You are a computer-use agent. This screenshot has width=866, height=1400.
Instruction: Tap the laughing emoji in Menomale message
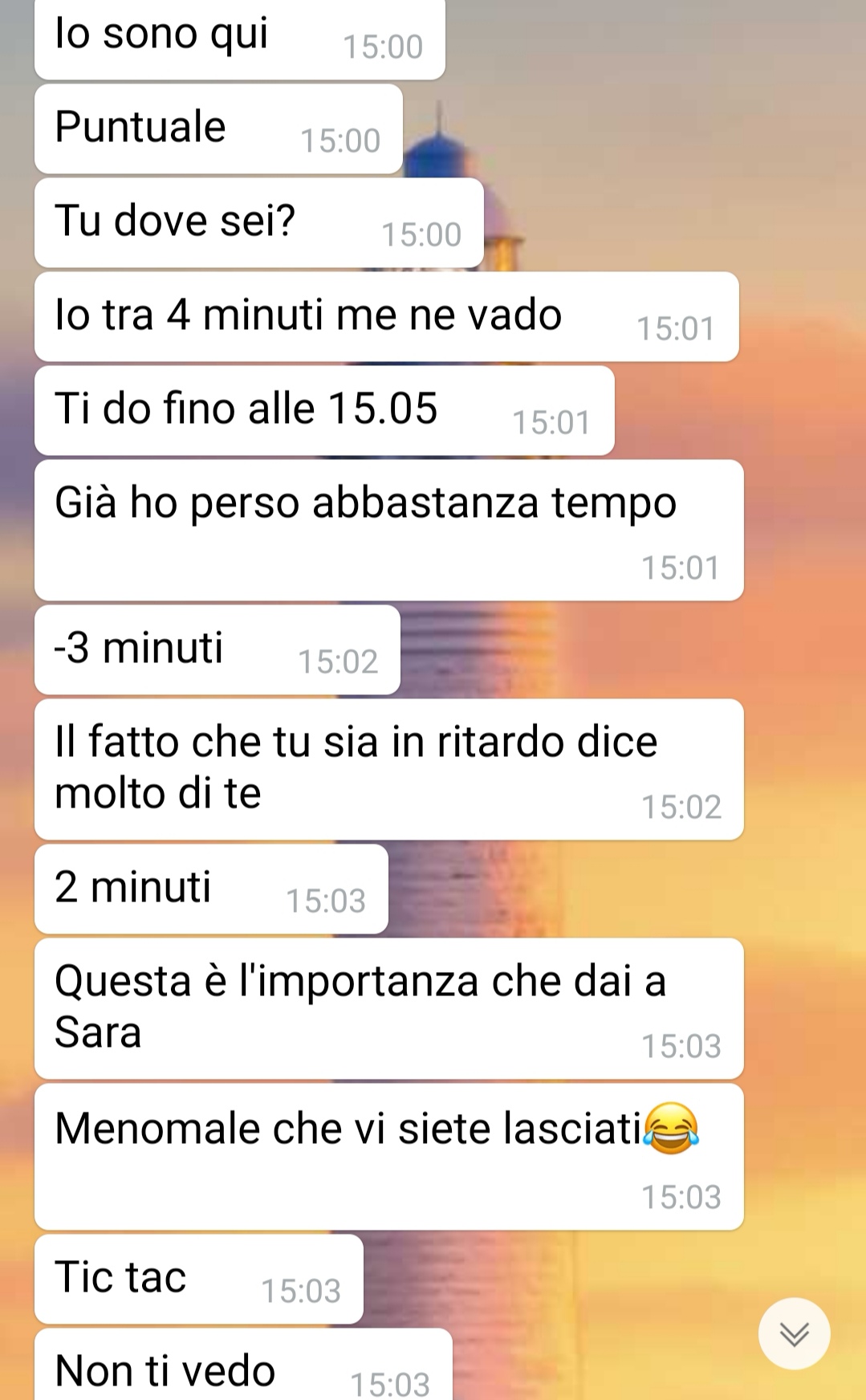tap(671, 1128)
